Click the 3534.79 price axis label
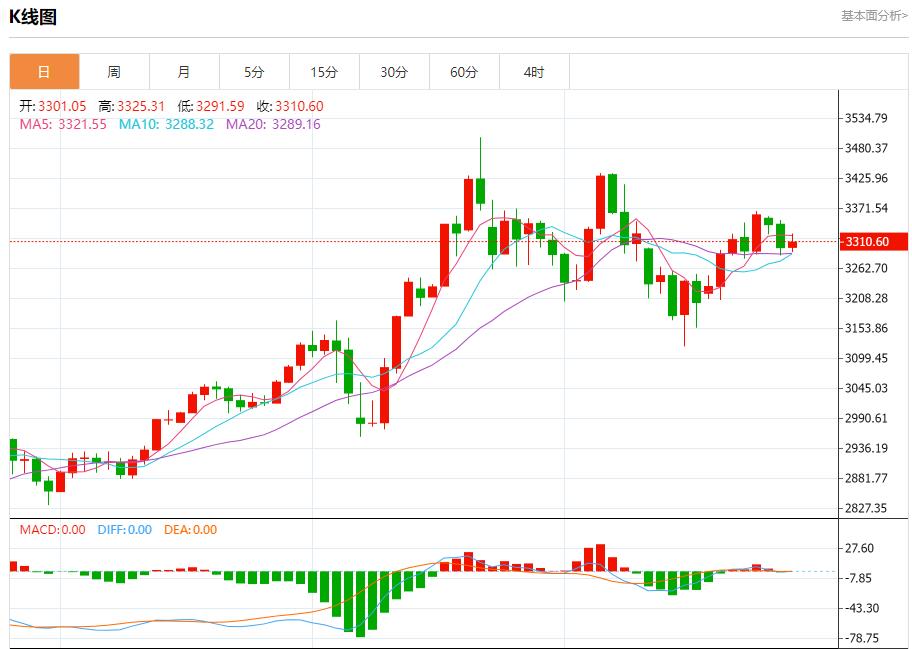 tap(867, 118)
